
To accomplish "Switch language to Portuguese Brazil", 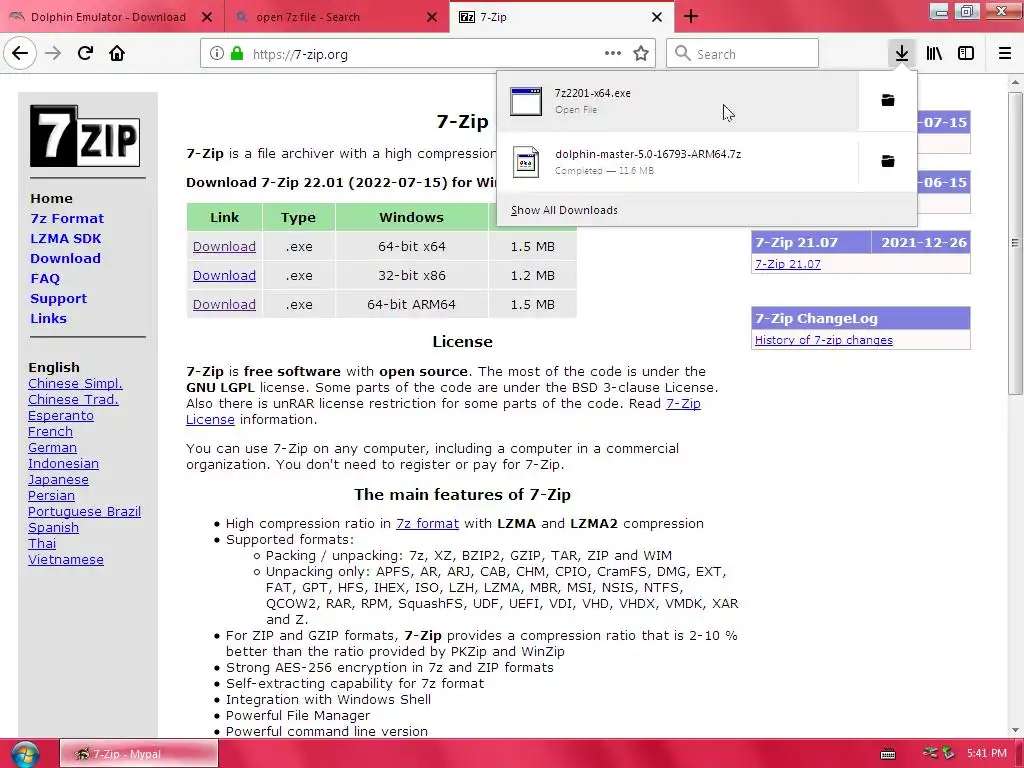I will (84, 511).
